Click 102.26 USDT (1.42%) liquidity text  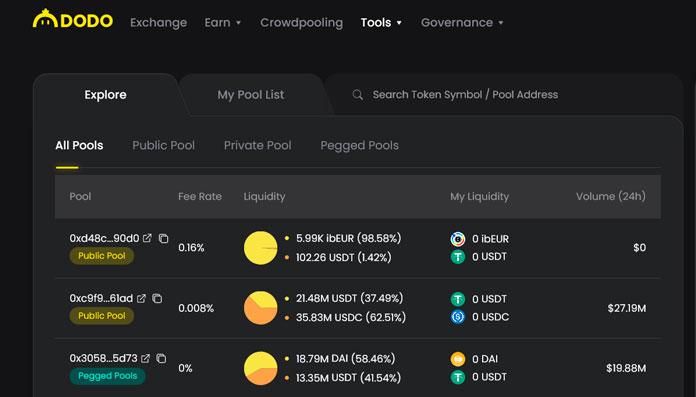coord(344,258)
